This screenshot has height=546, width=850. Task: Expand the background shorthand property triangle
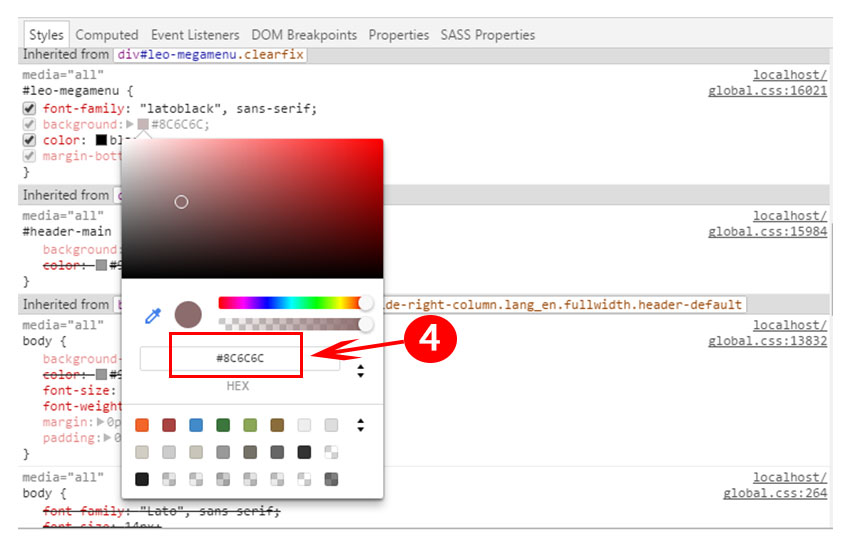click(x=129, y=125)
